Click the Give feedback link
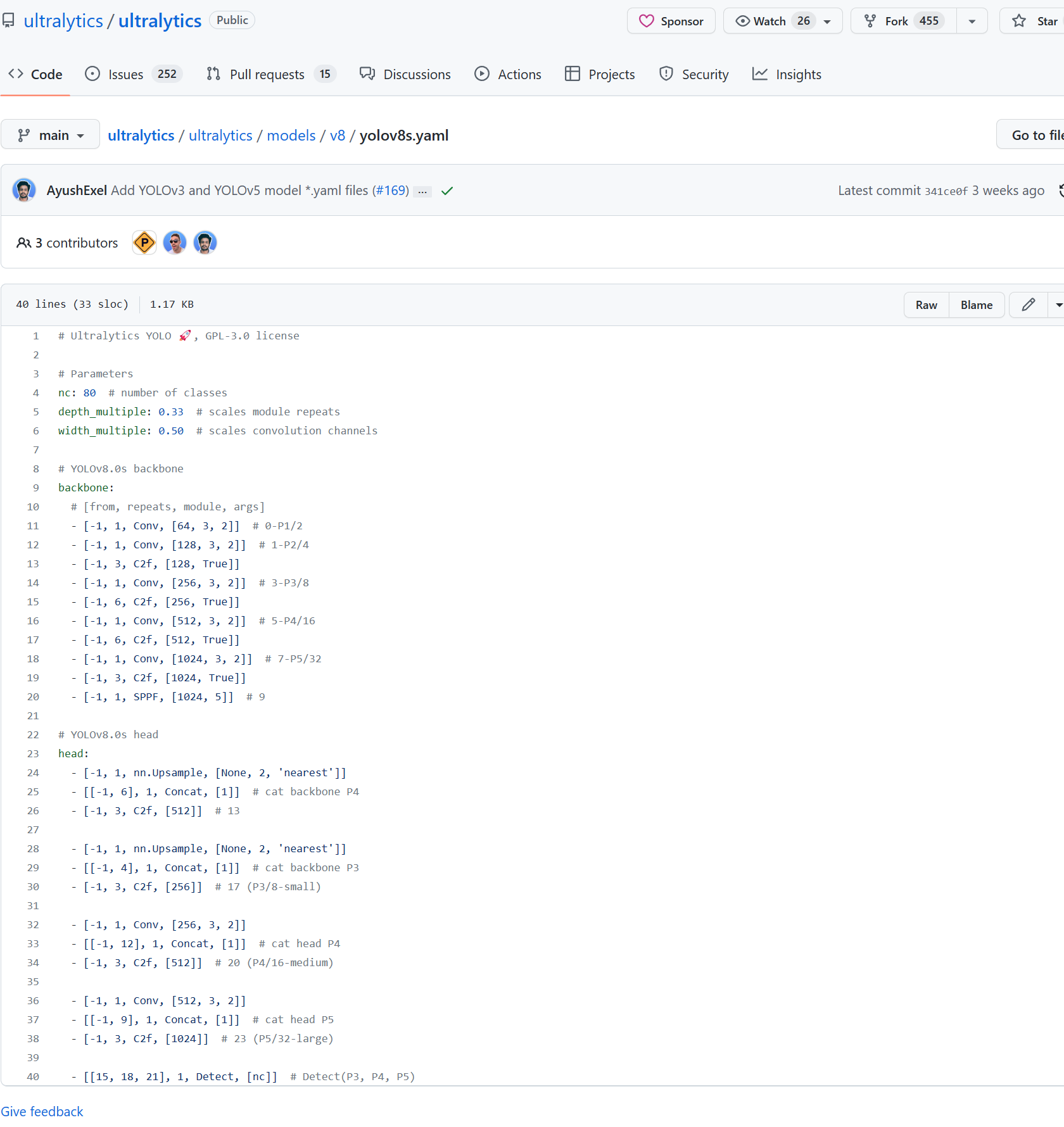The image size is (1064, 1127). (42, 1111)
